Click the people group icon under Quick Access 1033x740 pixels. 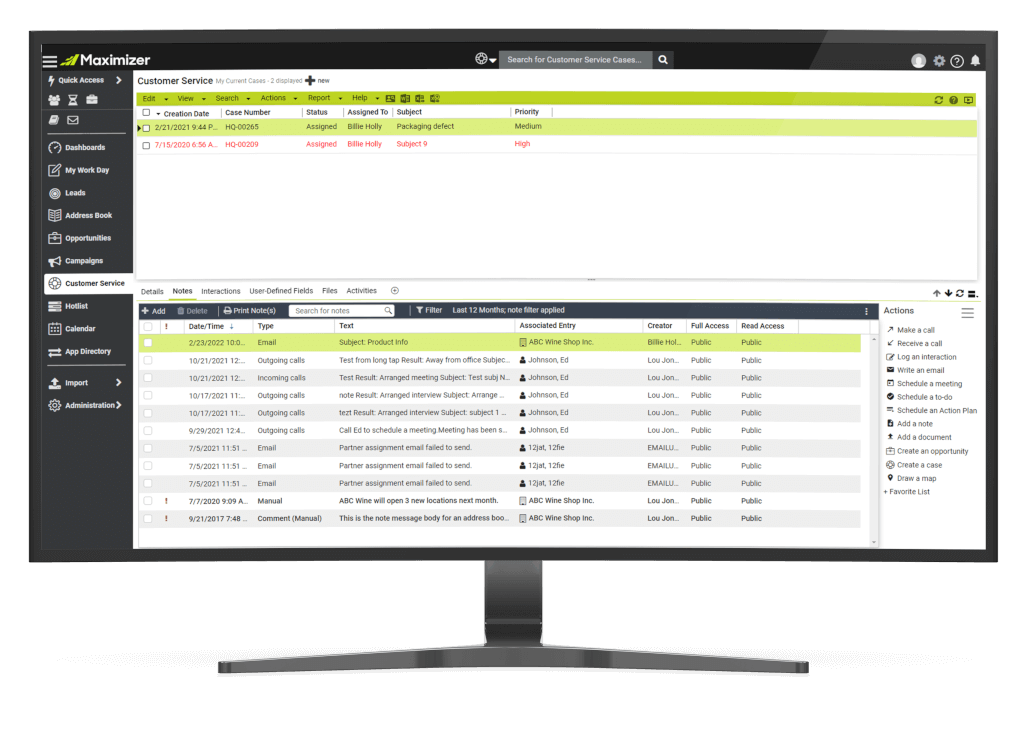pyautogui.click(x=54, y=100)
